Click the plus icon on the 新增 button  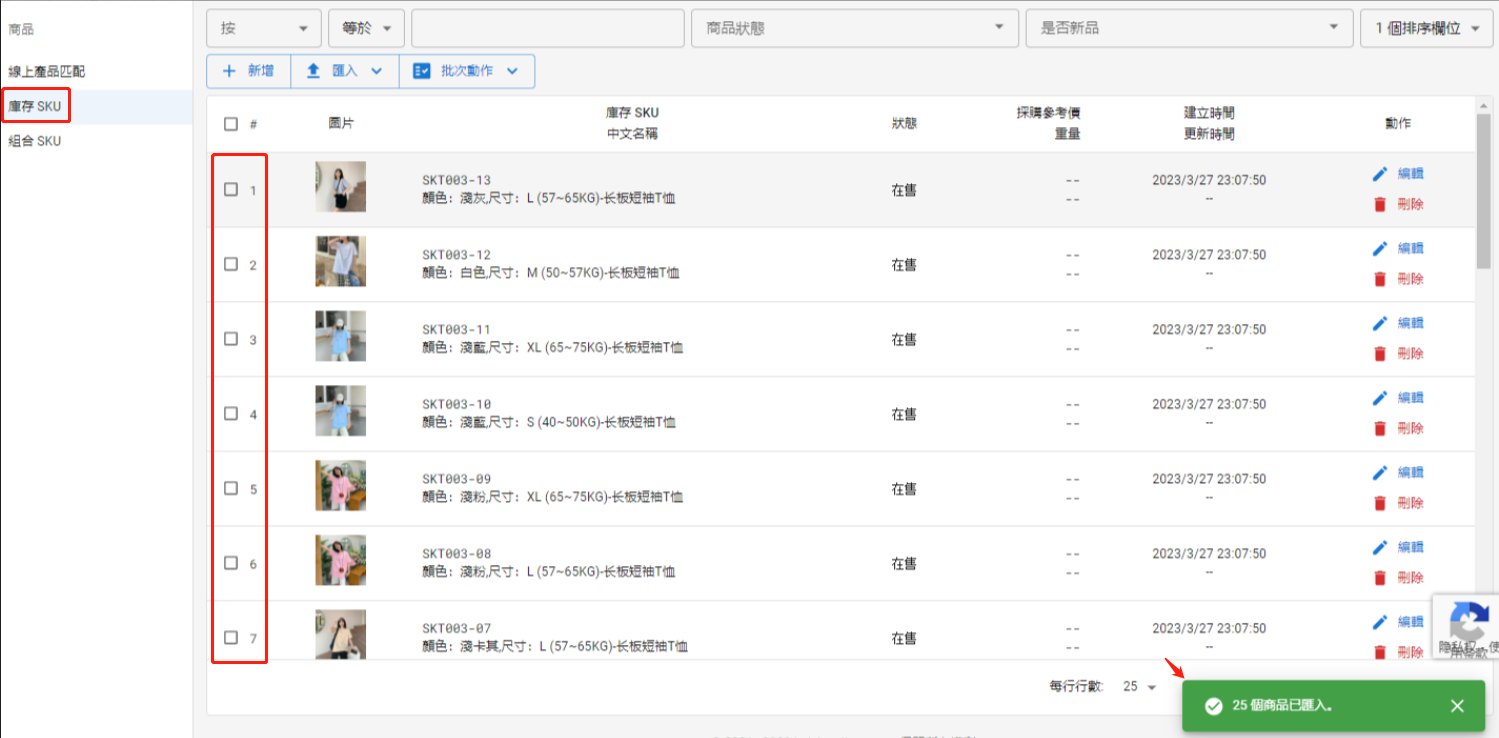(229, 71)
